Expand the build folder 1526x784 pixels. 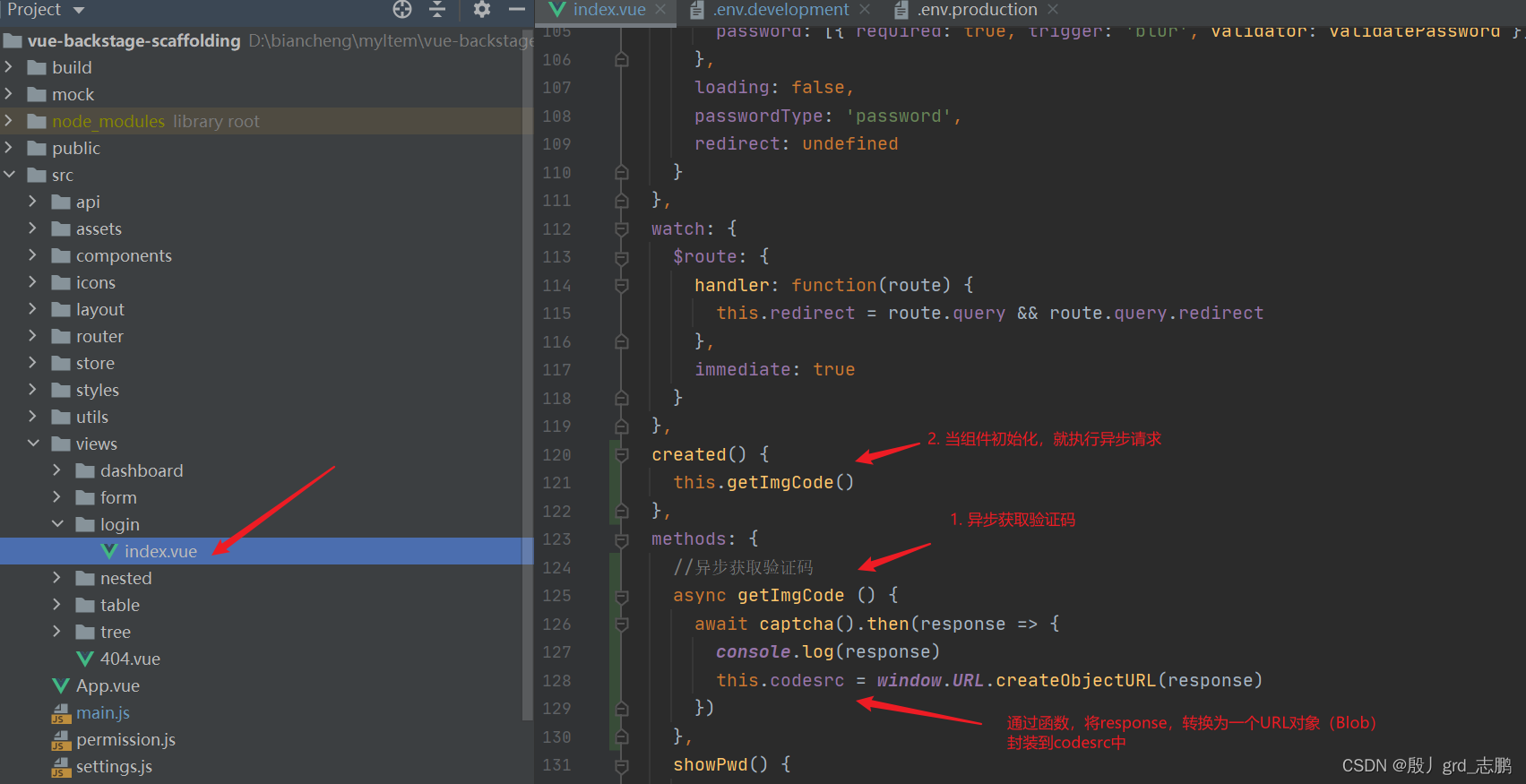click(9, 67)
